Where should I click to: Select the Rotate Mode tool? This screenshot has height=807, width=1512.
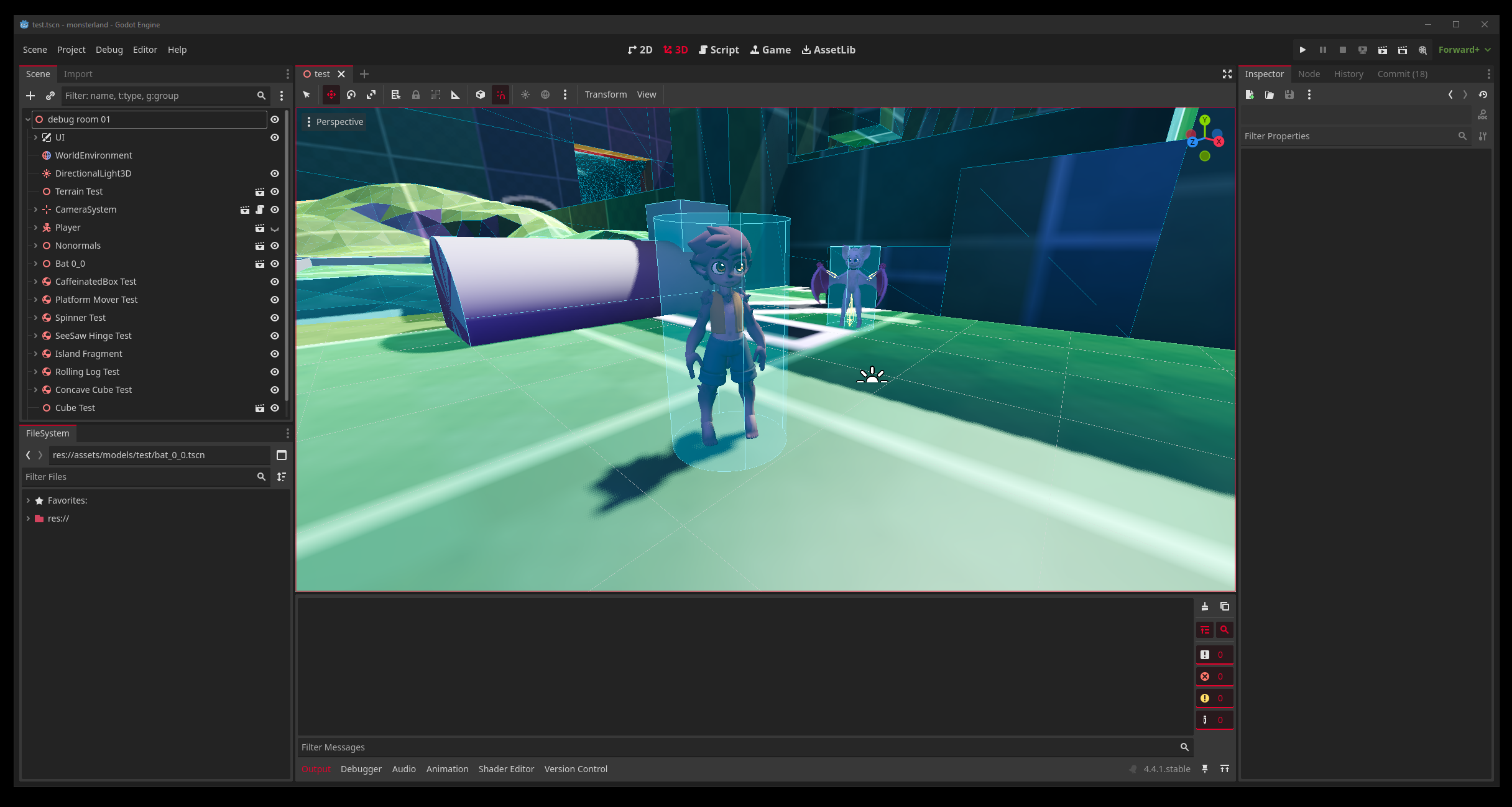point(351,95)
